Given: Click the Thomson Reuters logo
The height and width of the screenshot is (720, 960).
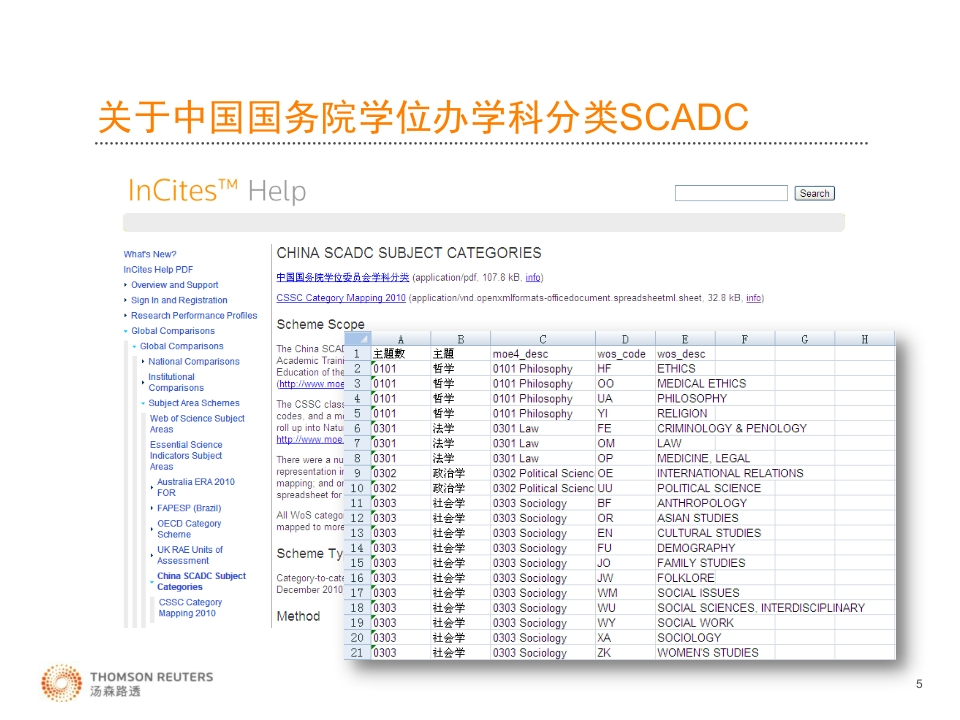Looking at the screenshot, I should tap(127, 683).
